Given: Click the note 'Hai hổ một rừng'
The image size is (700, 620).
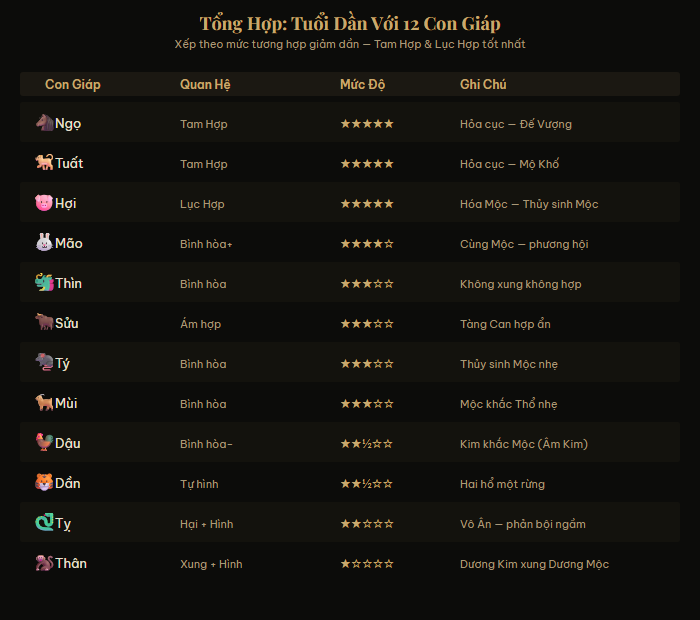Looking at the screenshot, I should (x=503, y=484).
